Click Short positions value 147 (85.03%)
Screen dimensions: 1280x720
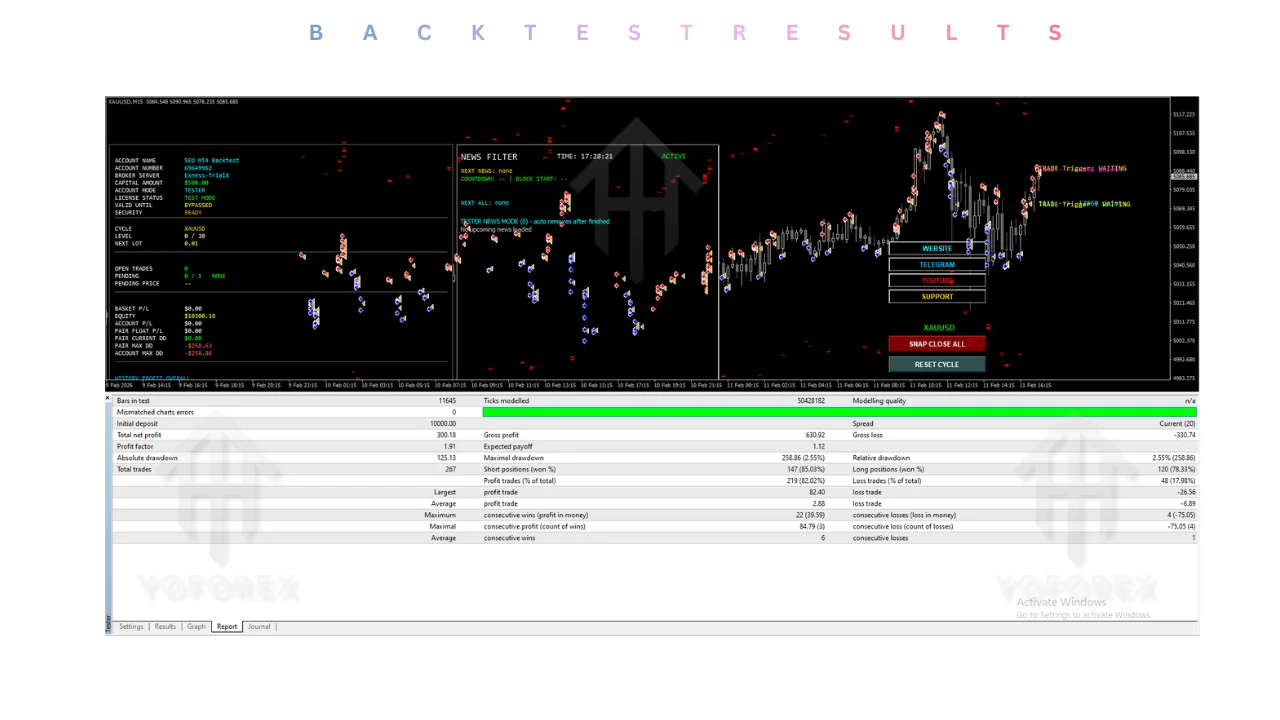coord(806,469)
